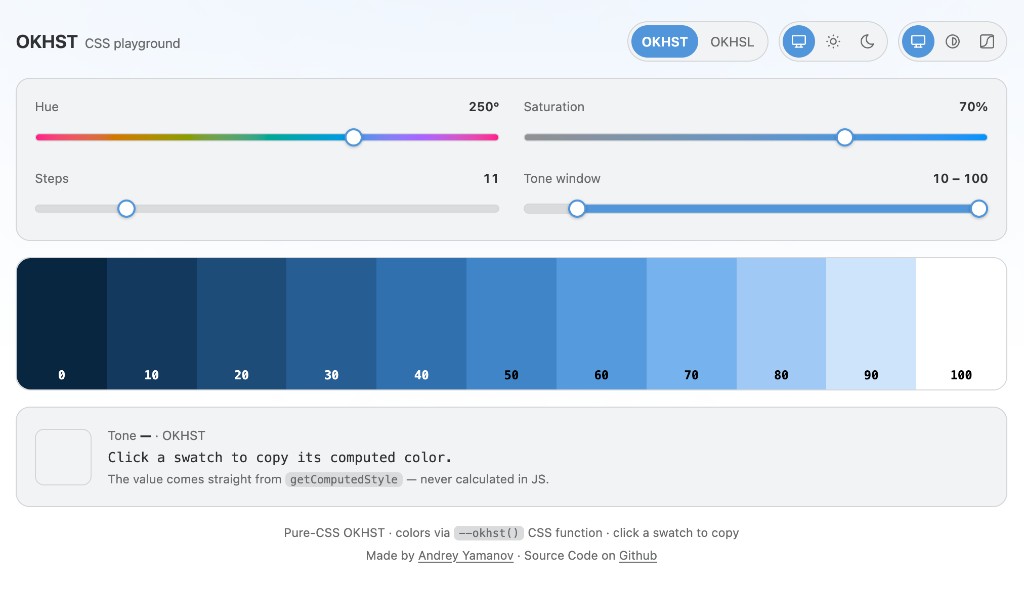Copy the tone 30 swatch color

pyautogui.click(x=332, y=323)
